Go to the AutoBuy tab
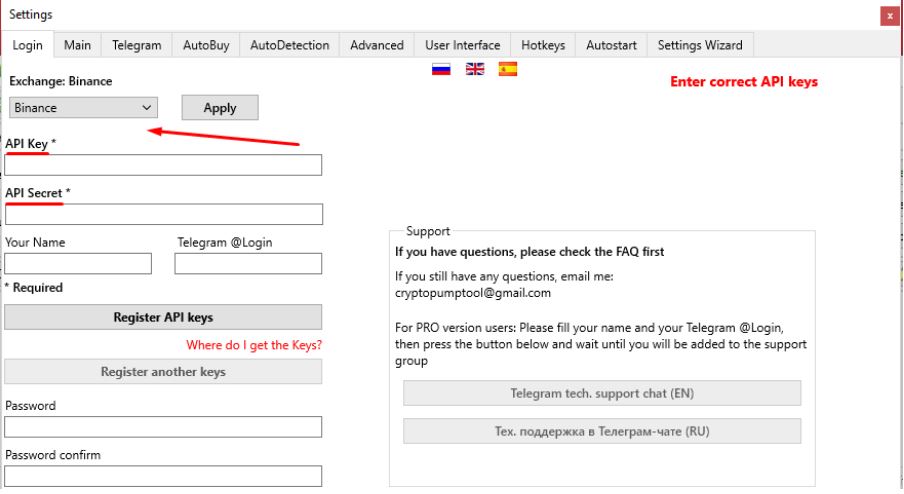The height and width of the screenshot is (494, 904). [x=206, y=45]
